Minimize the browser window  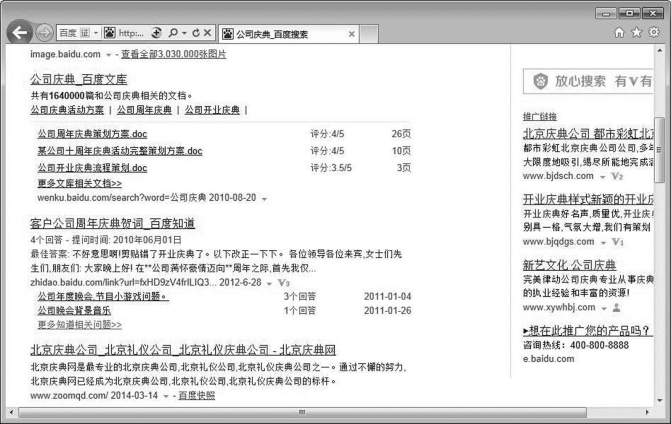[606, 13]
